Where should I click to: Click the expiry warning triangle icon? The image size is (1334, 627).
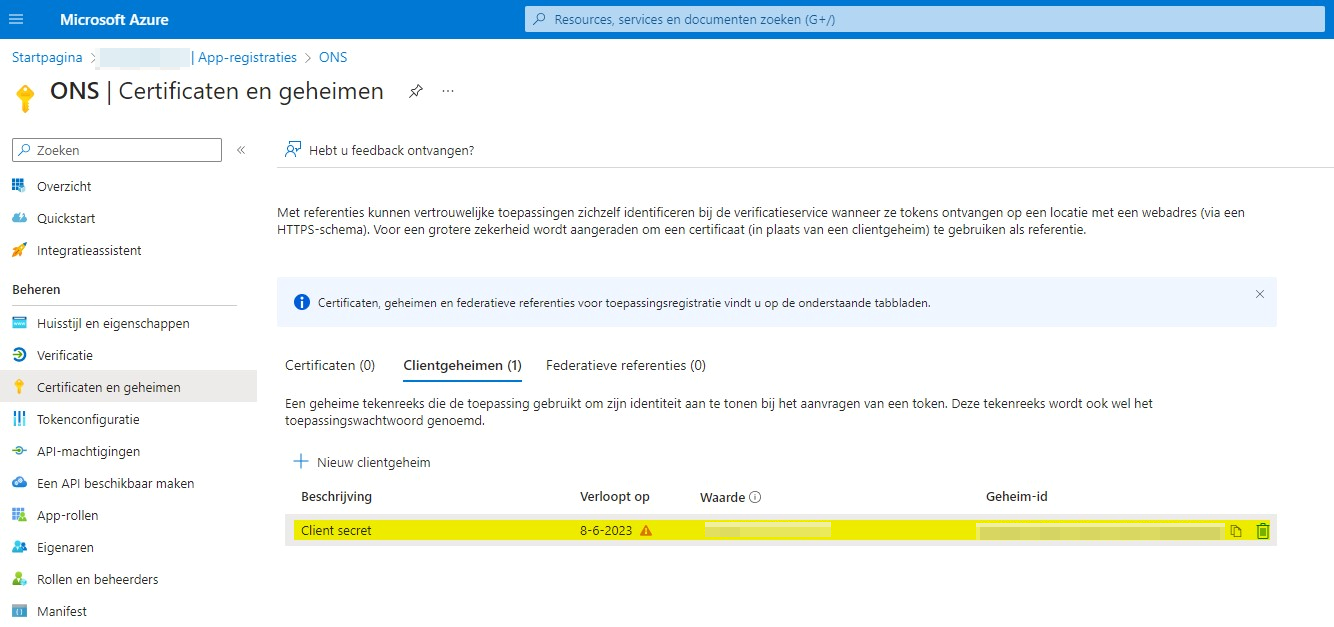coord(646,531)
